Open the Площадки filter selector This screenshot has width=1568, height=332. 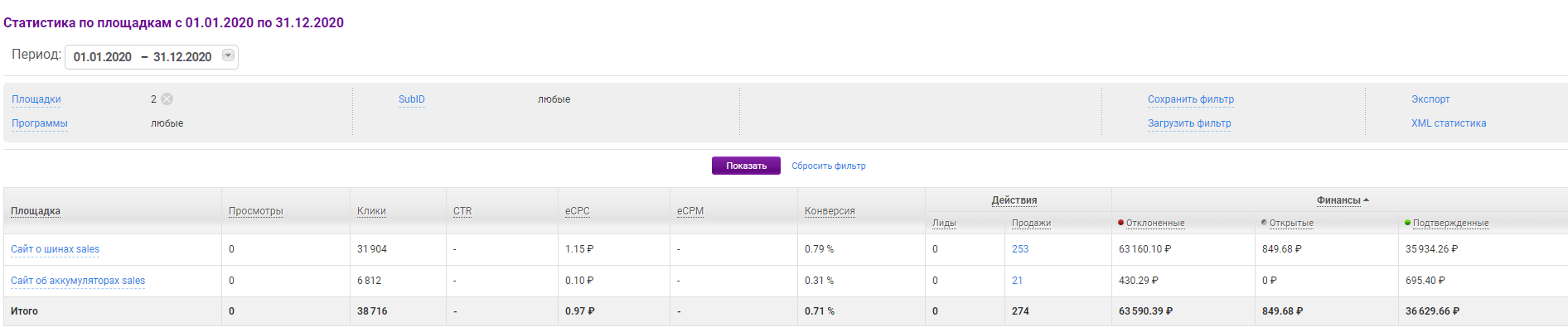pos(36,99)
